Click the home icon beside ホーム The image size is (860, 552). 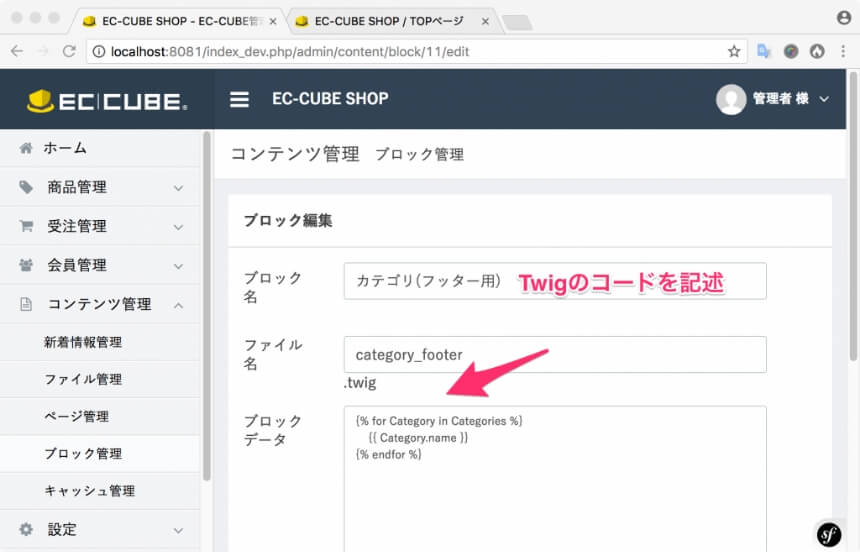click(26, 148)
